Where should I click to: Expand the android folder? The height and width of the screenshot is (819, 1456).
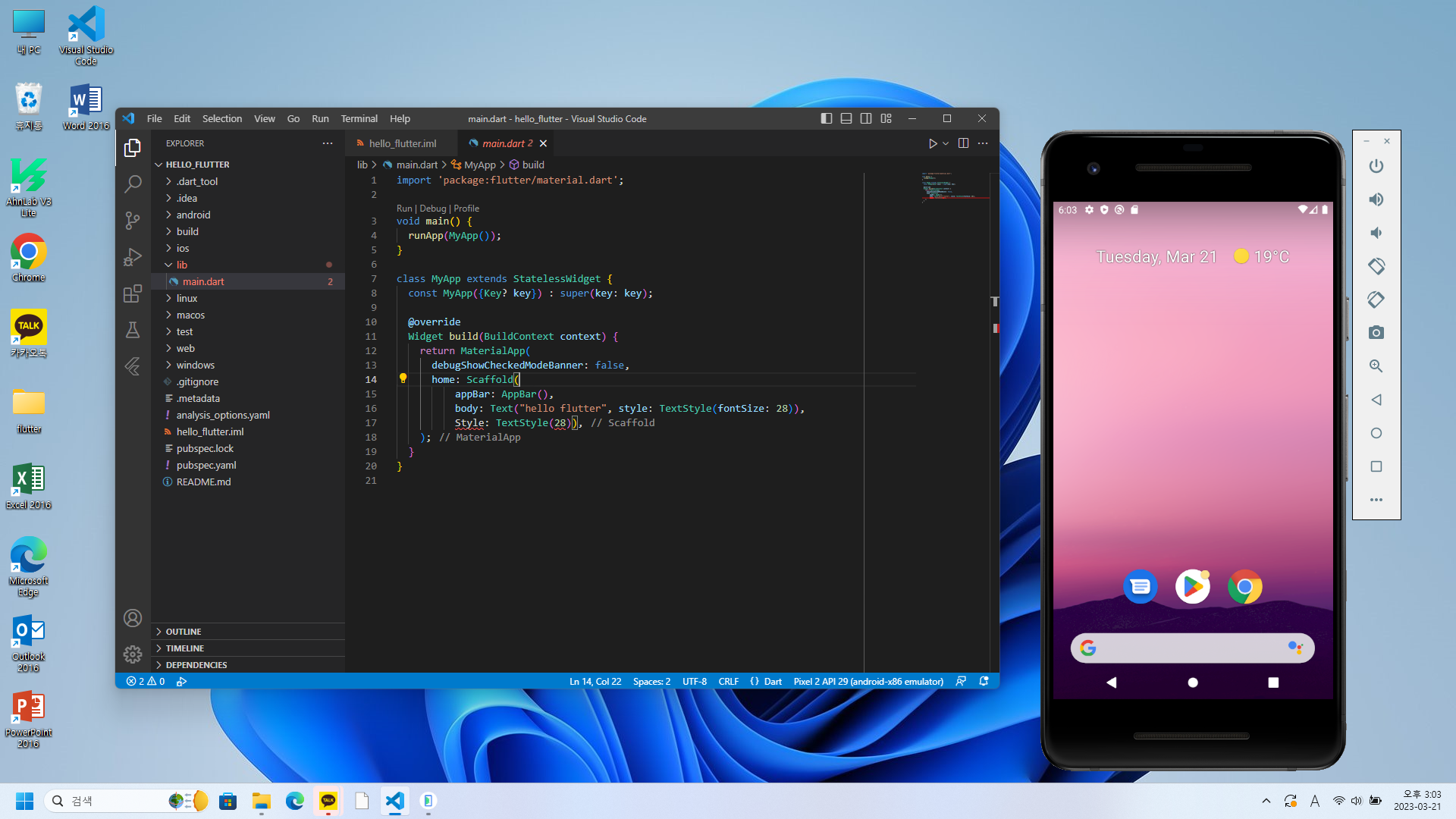tap(248, 215)
